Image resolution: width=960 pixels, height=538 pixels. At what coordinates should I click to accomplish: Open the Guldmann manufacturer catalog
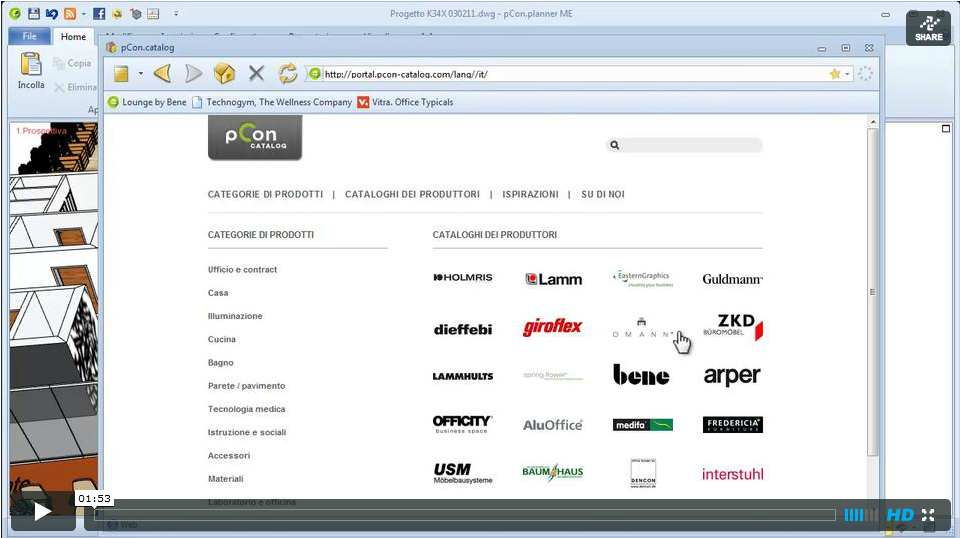click(732, 279)
